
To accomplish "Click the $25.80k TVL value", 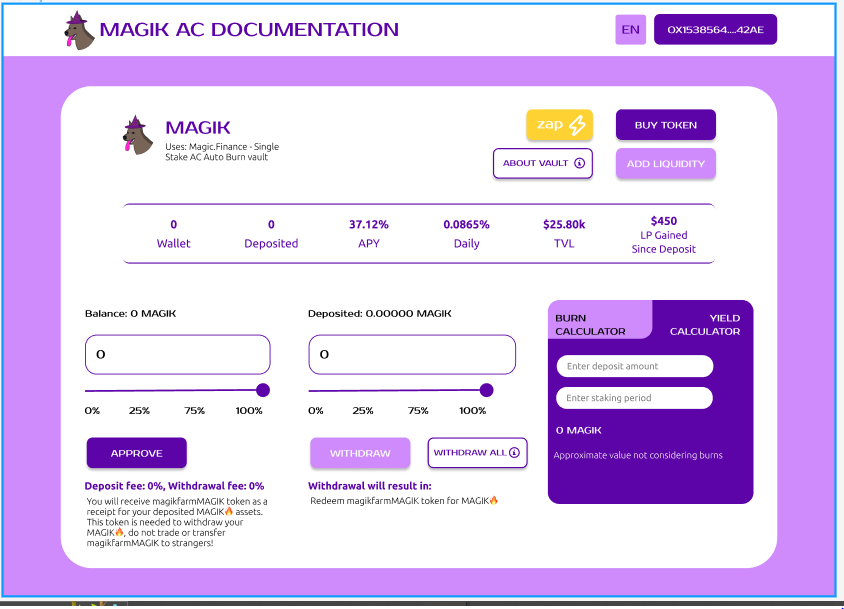I will coord(564,225).
